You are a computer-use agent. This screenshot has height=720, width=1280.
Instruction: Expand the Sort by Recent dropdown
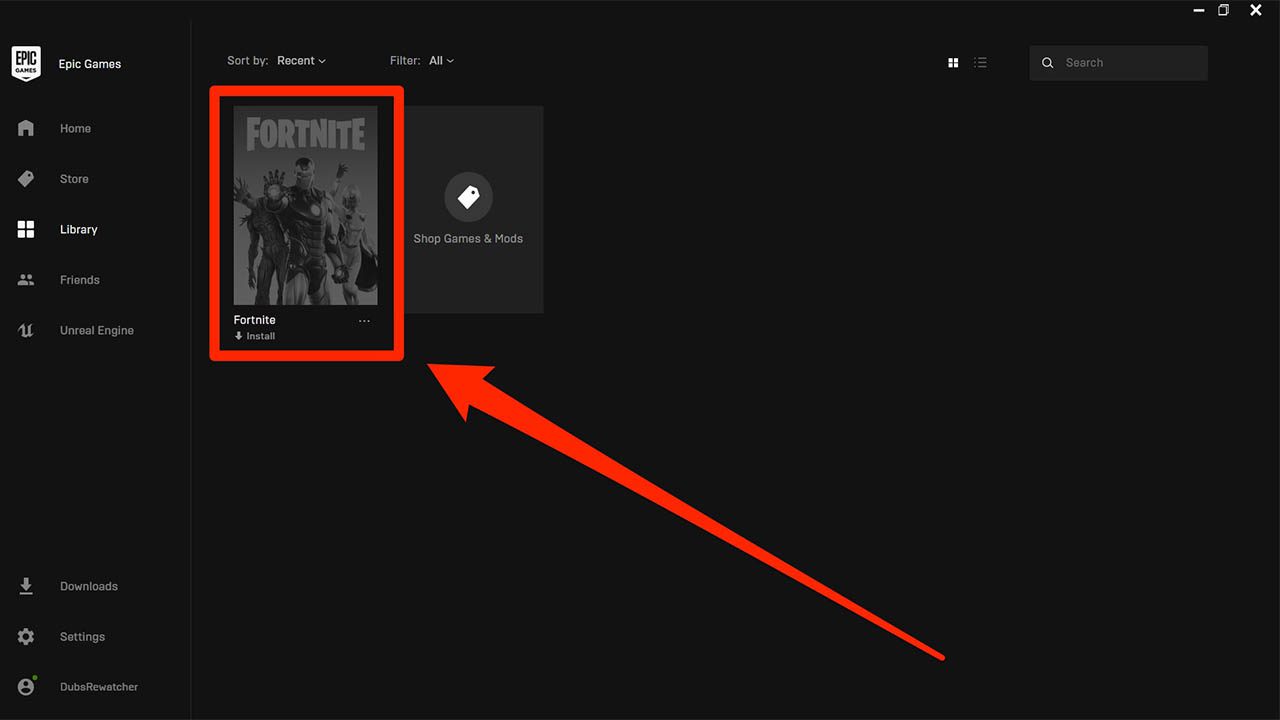[301, 61]
